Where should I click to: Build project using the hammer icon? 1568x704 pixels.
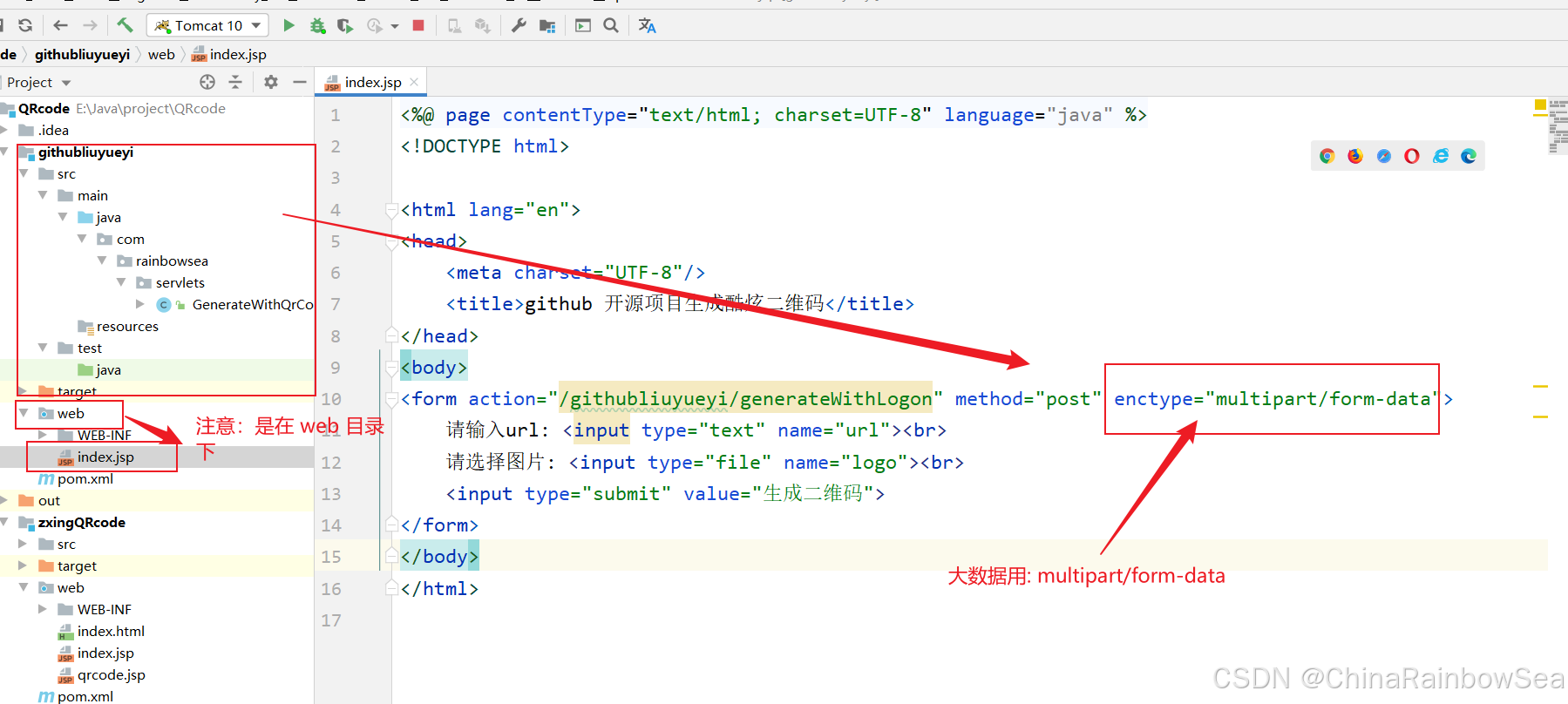pyautogui.click(x=125, y=25)
